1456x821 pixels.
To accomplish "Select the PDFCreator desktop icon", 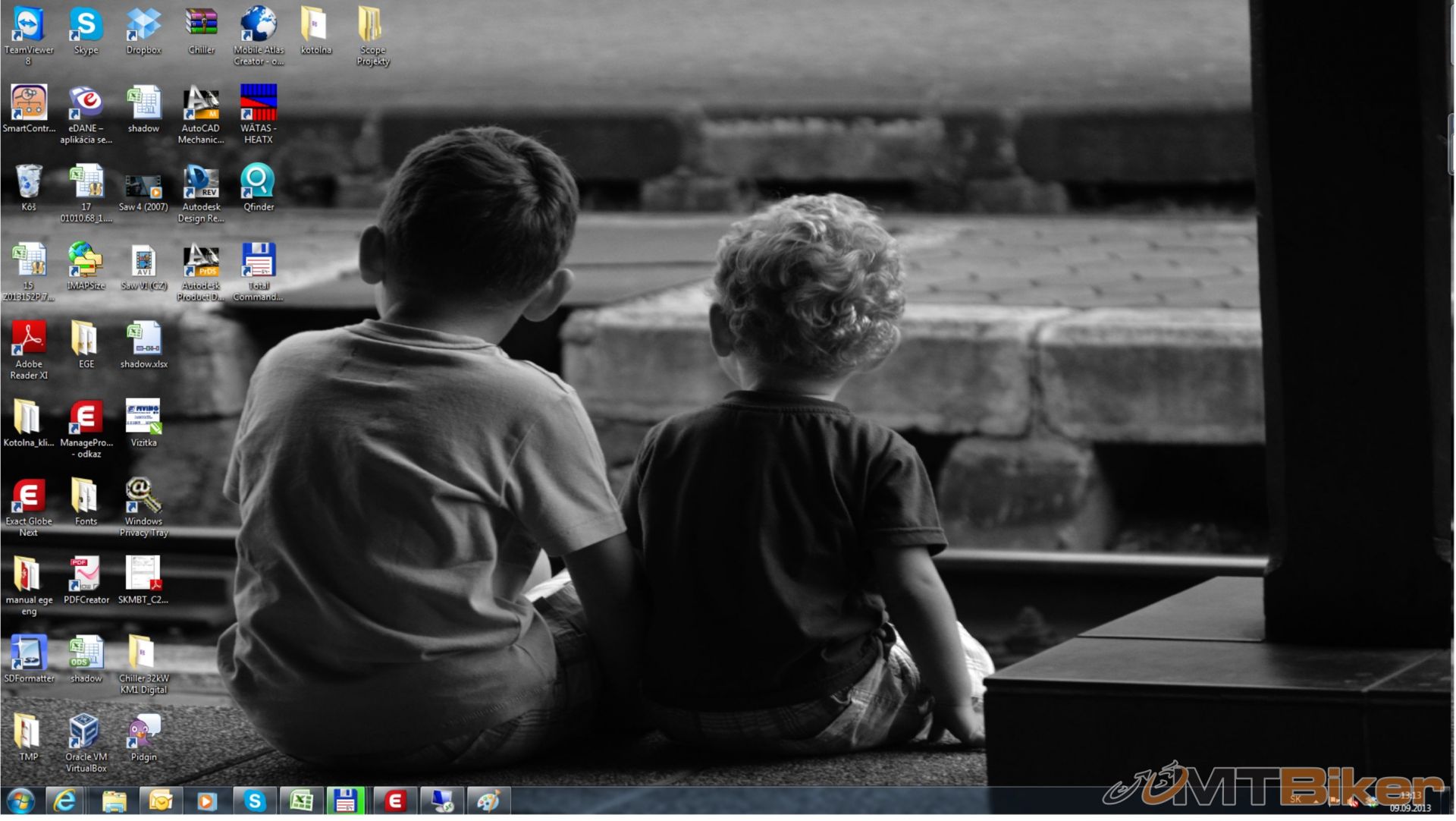I will pos(86,575).
